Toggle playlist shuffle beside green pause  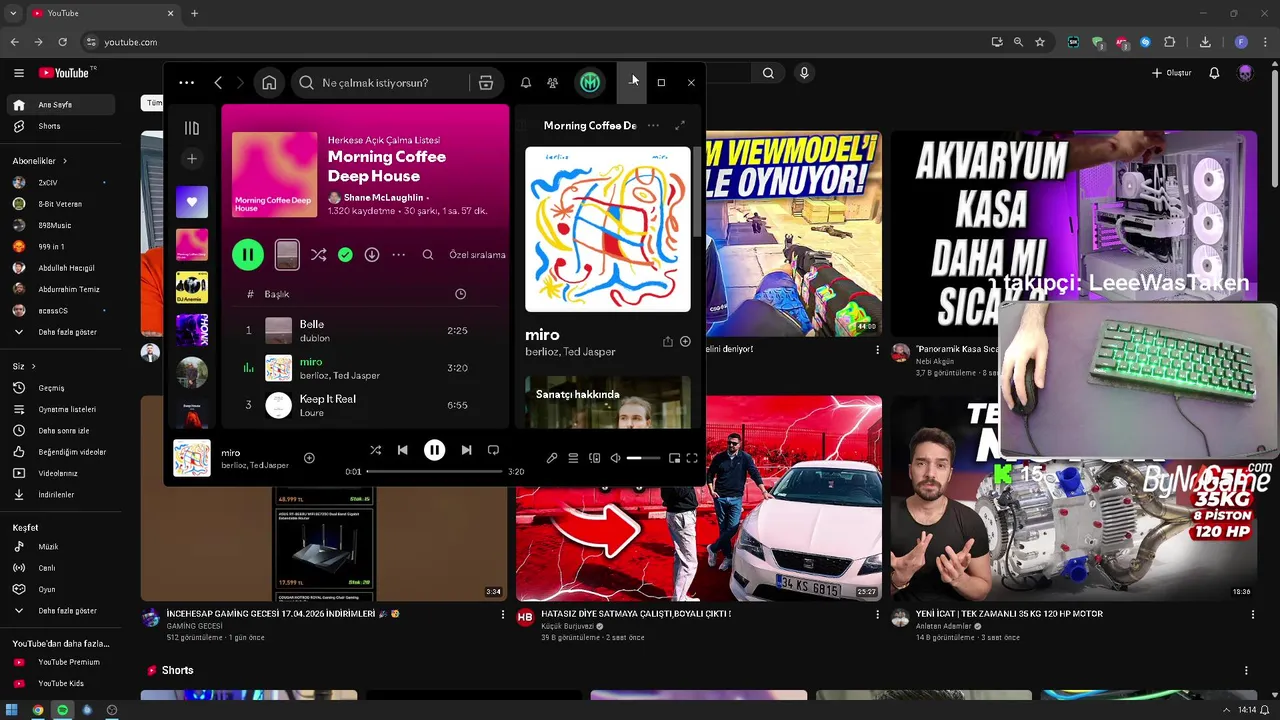(318, 255)
